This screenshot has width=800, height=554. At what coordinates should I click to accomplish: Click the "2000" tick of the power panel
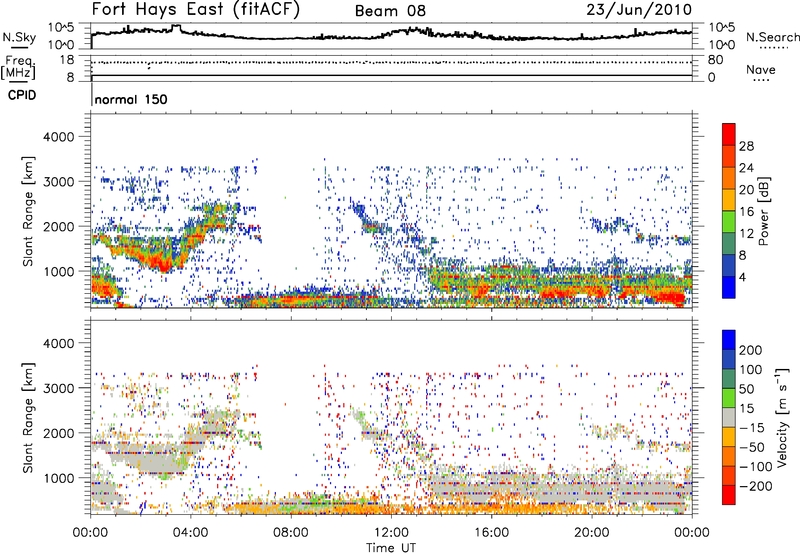[58, 227]
